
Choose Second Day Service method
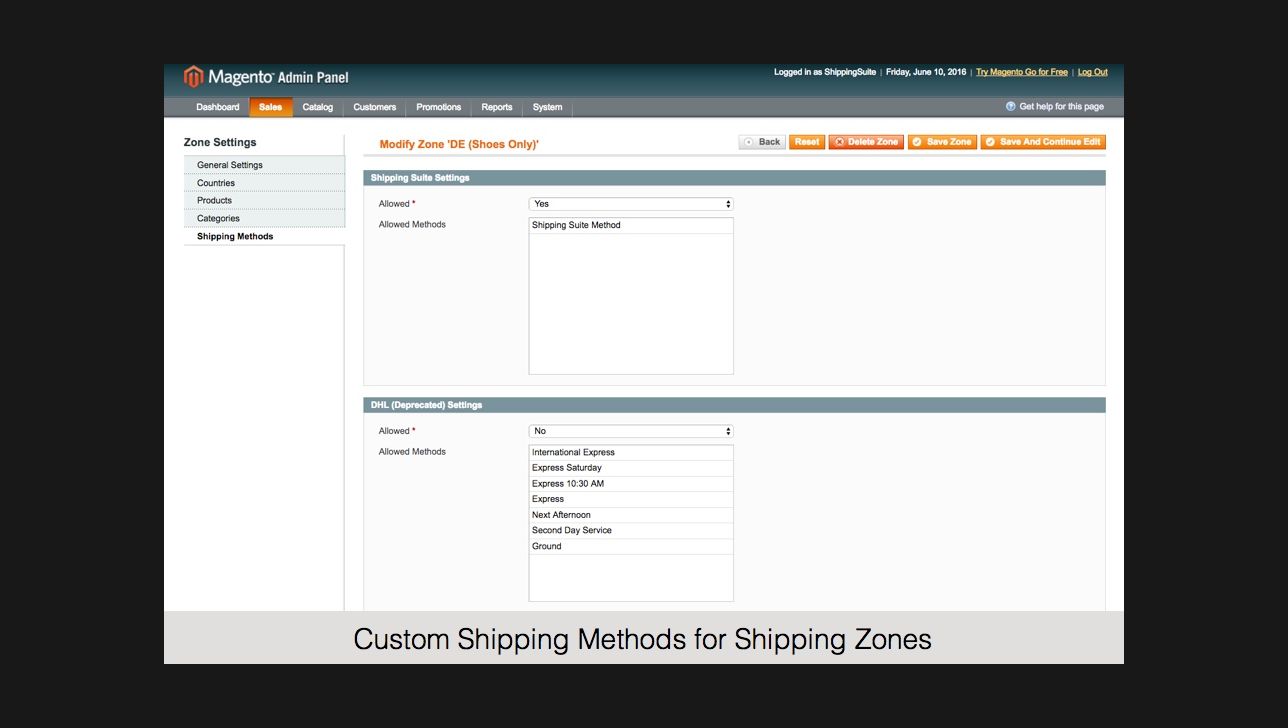click(x=571, y=530)
